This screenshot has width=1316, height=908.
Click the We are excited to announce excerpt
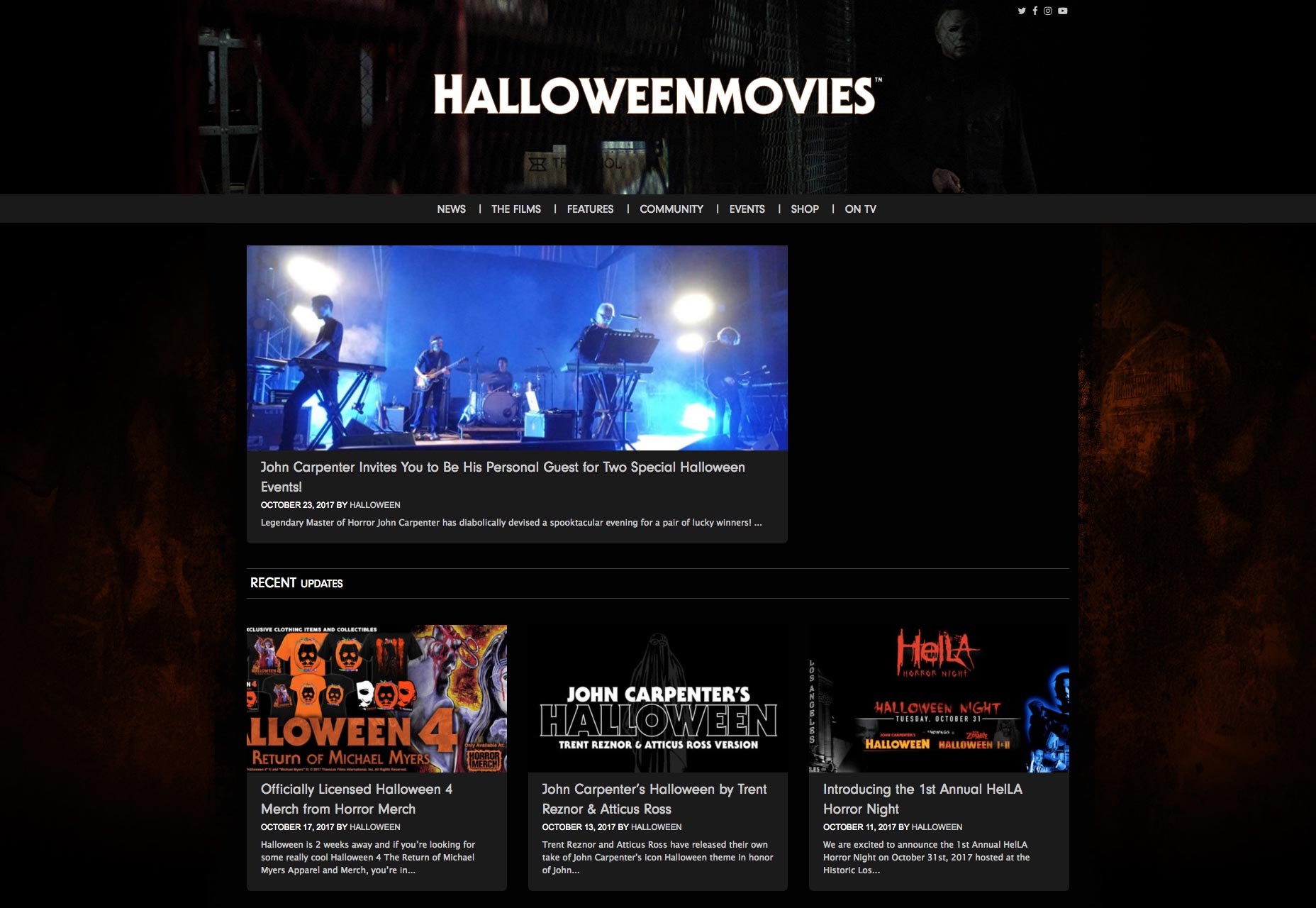coord(927,858)
